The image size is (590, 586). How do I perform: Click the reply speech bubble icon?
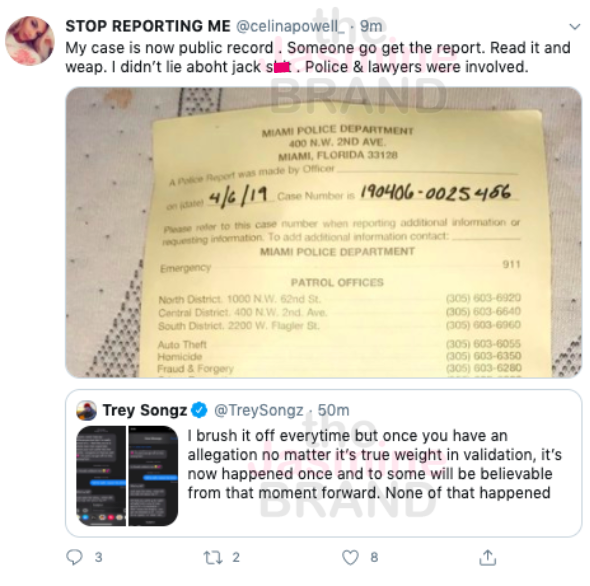tap(74, 557)
